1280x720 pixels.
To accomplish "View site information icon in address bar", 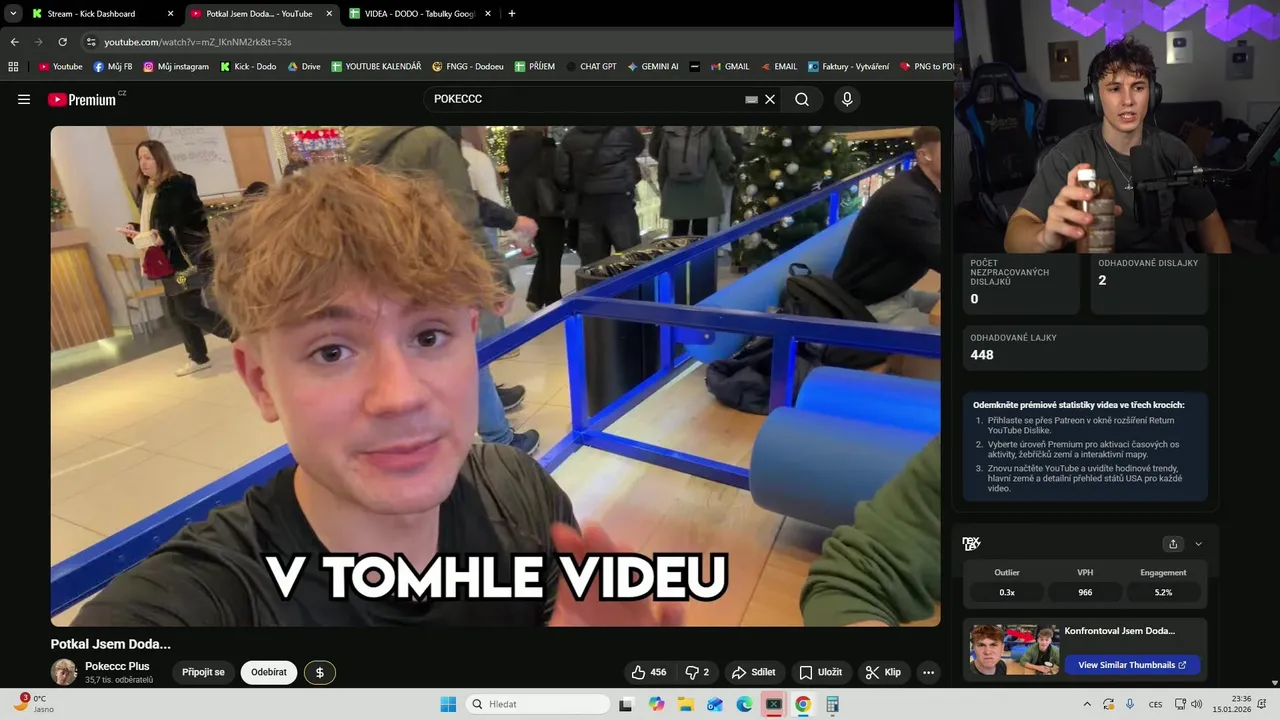I will pyautogui.click(x=91, y=42).
